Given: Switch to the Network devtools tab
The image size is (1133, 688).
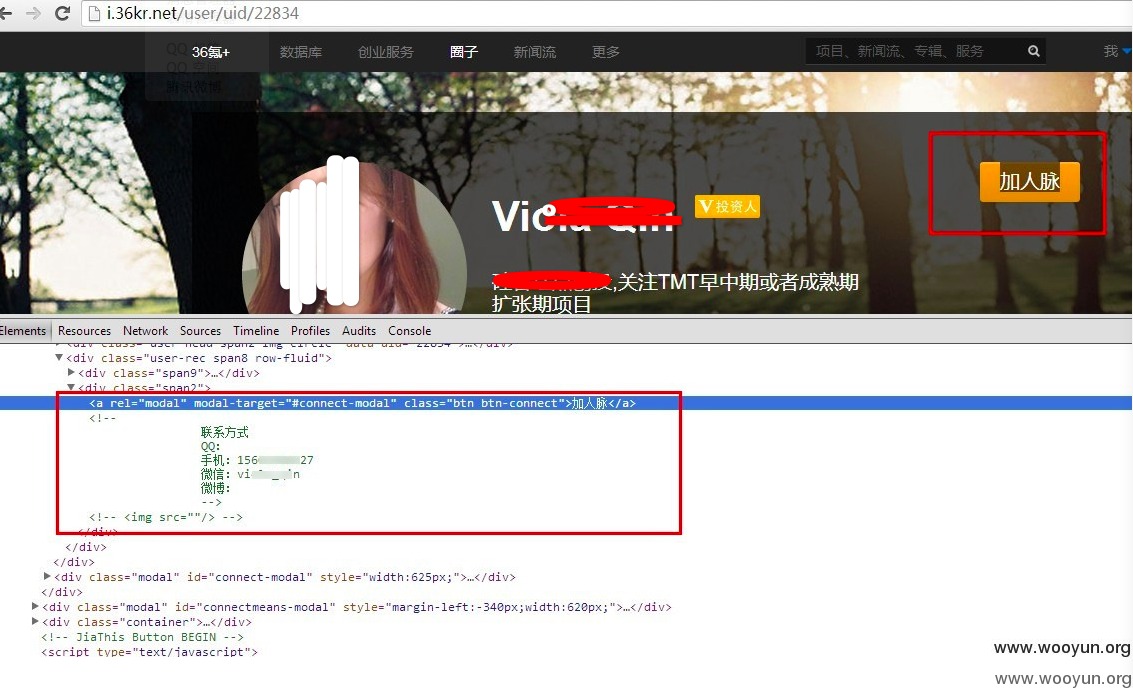Looking at the screenshot, I should 145,330.
